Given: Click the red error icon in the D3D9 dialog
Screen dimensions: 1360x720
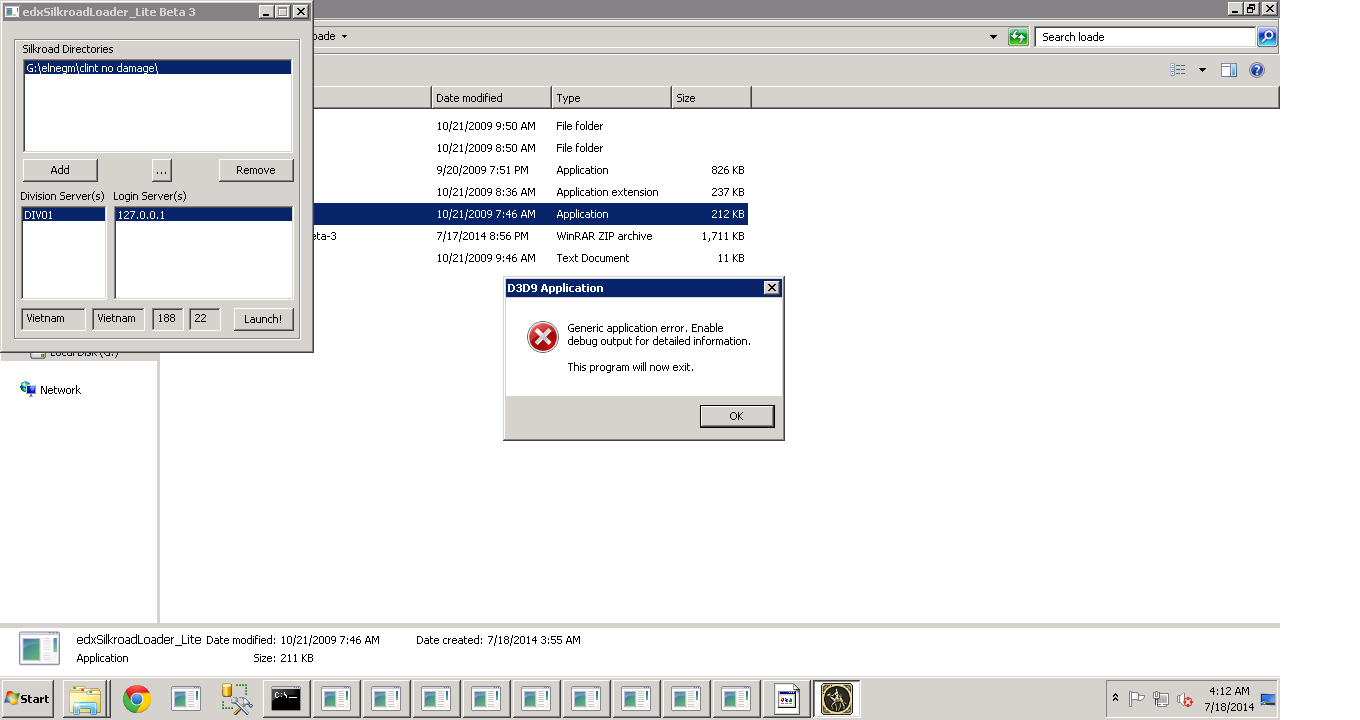Looking at the screenshot, I should (542, 337).
